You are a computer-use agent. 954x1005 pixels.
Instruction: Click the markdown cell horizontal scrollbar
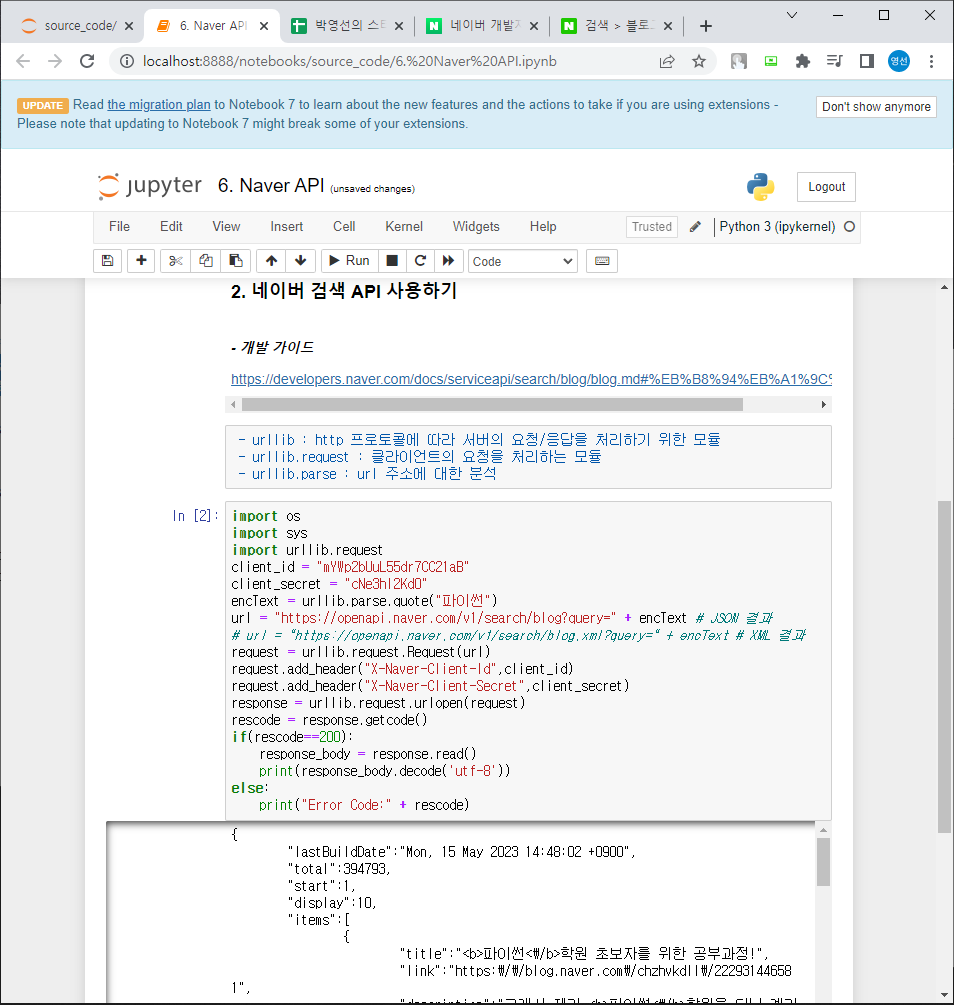tap(492, 404)
